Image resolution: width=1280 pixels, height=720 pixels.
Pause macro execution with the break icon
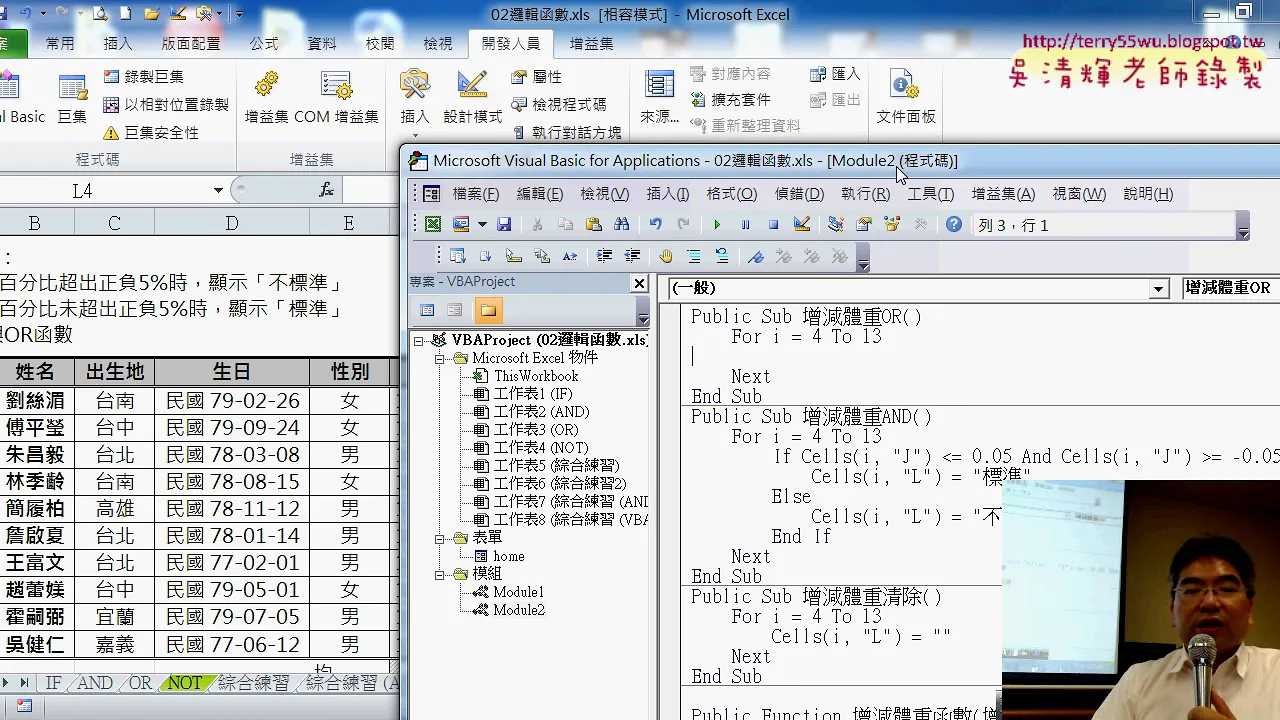pos(745,225)
